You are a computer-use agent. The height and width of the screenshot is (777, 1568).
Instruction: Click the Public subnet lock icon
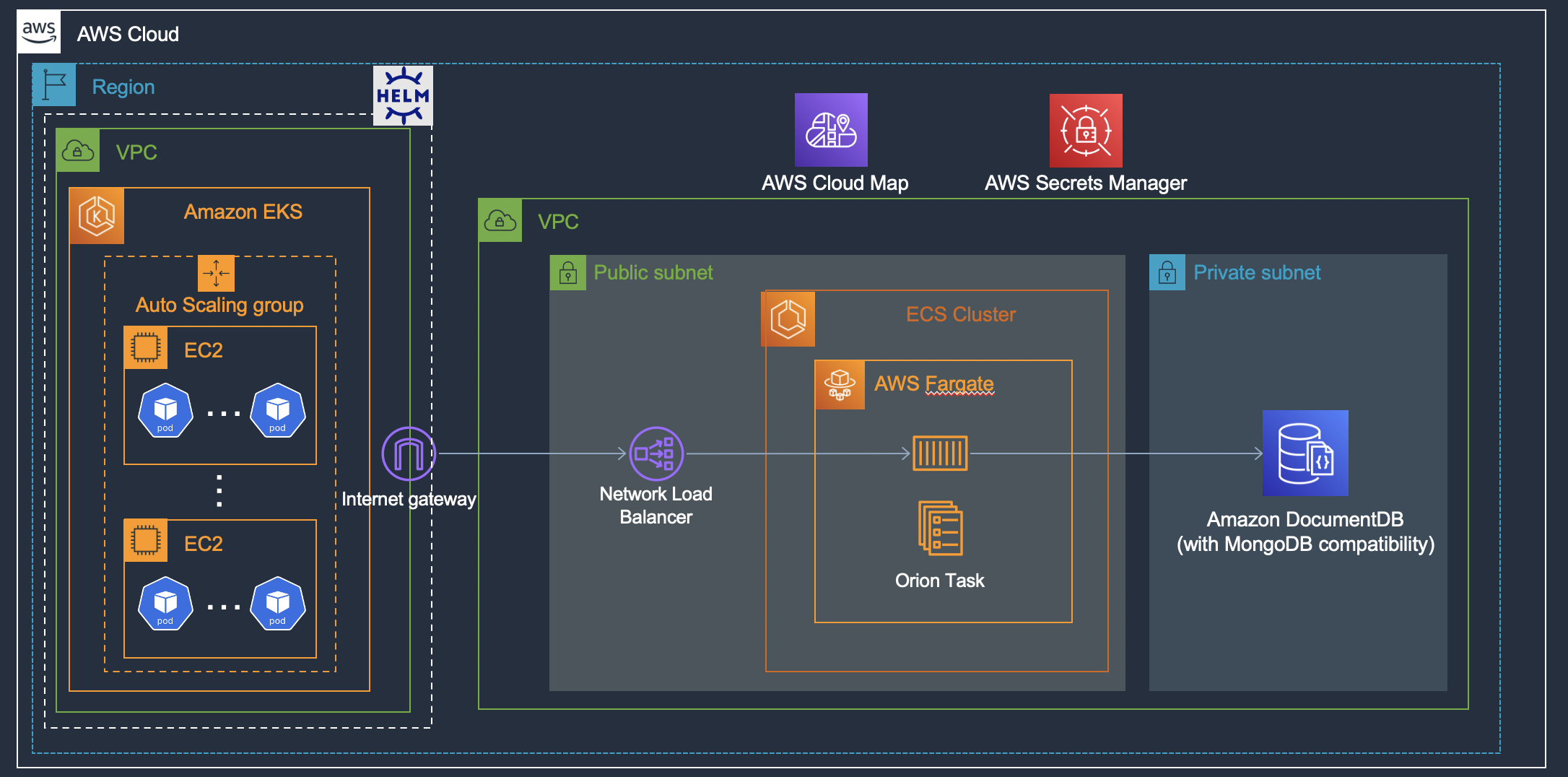[568, 273]
